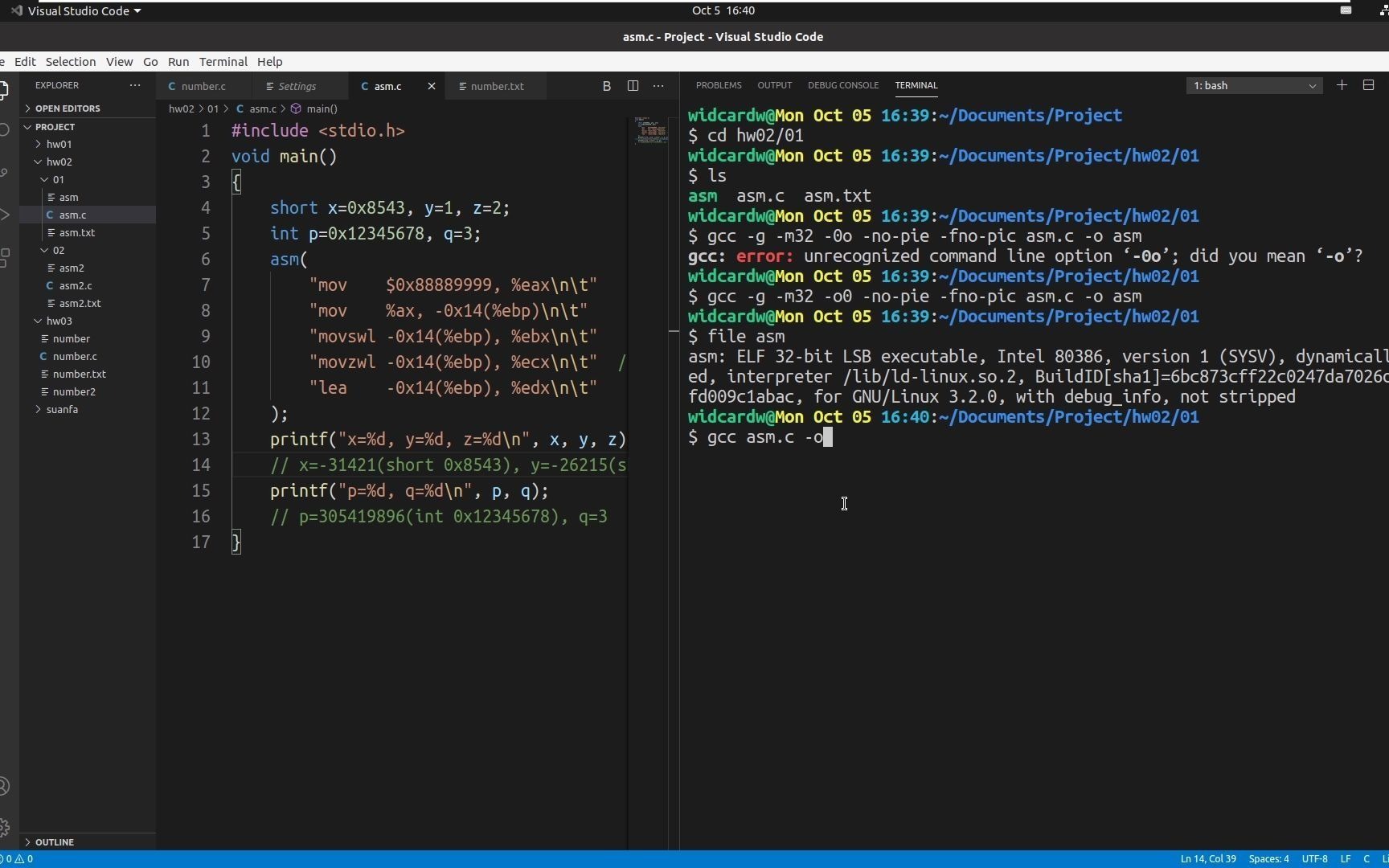Expand the OUTLINE section

pos(54,842)
